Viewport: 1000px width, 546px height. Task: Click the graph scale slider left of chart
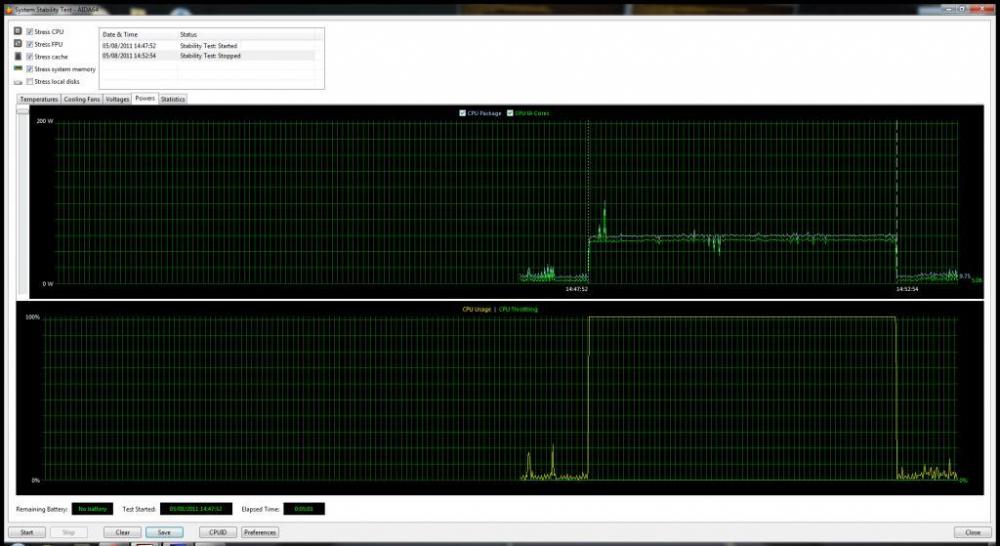[x=22, y=111]
